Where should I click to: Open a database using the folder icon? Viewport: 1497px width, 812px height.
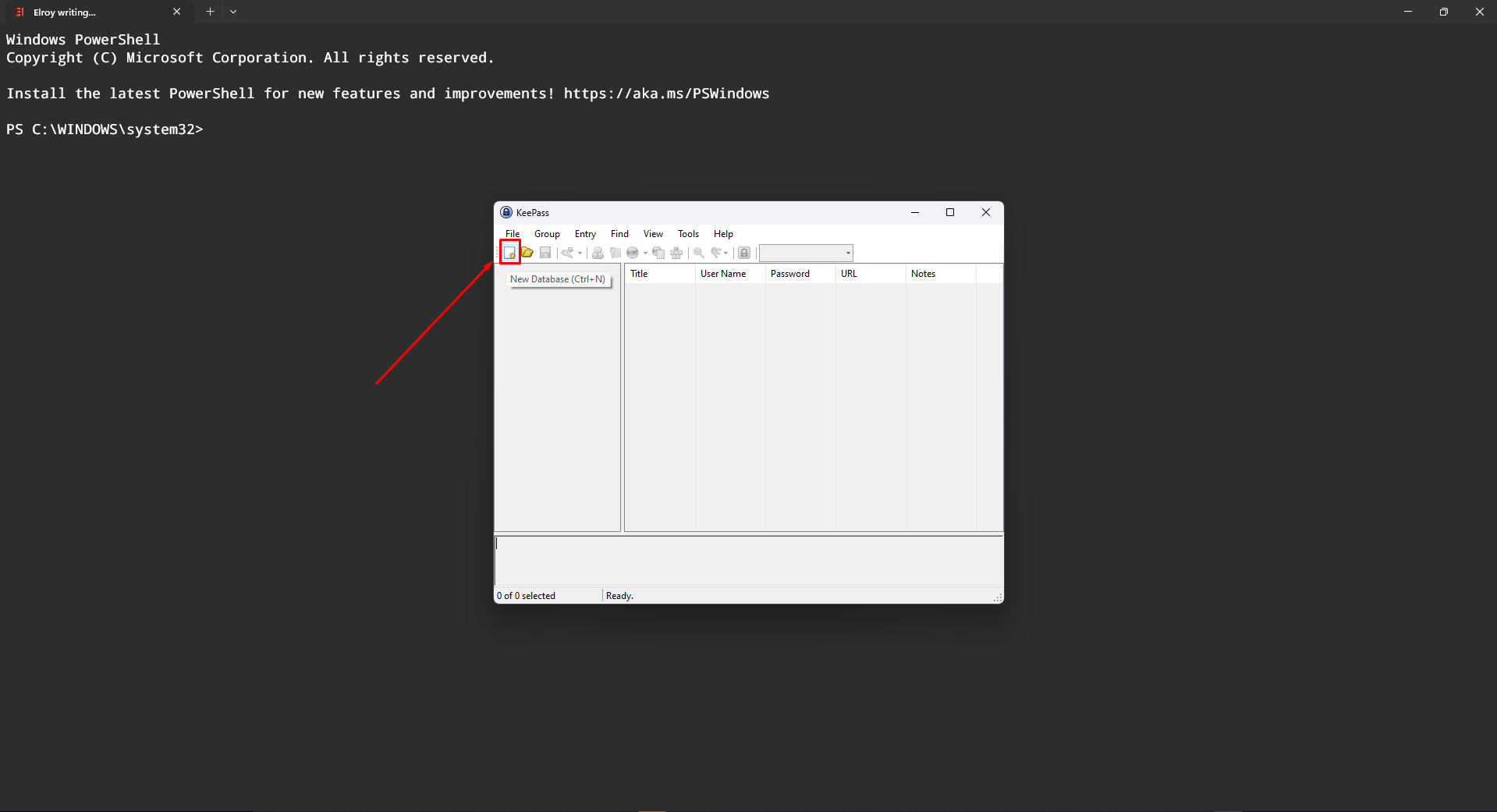(527, 253)
